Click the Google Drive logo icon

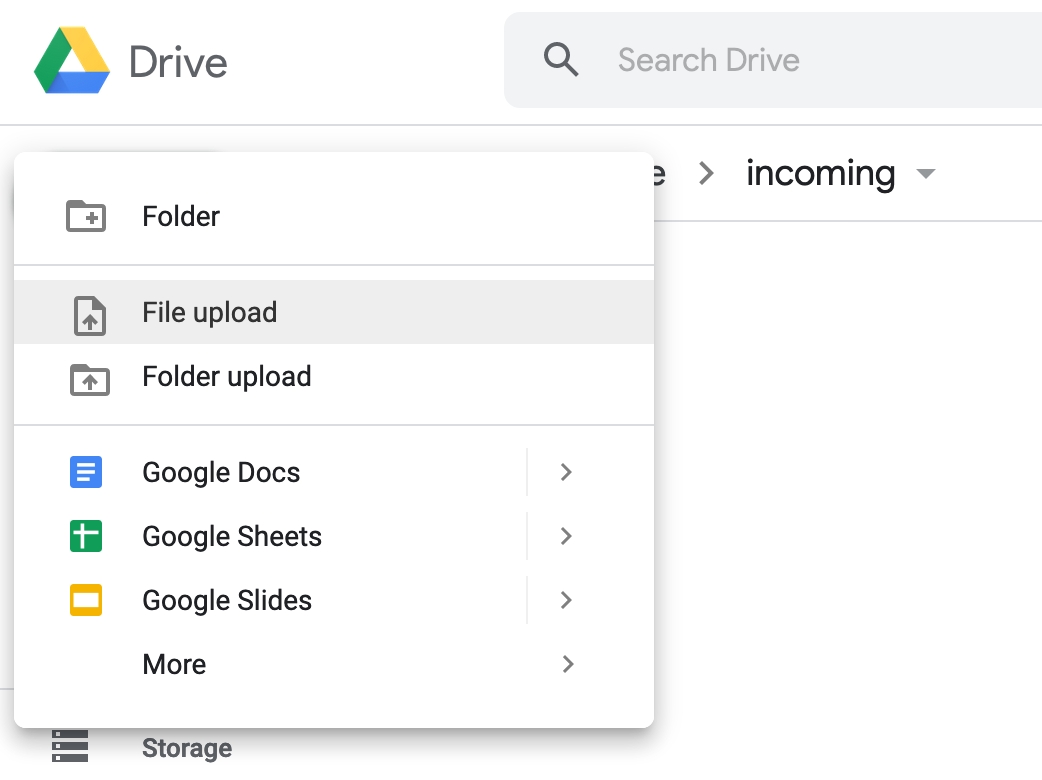tap(72, 61)
